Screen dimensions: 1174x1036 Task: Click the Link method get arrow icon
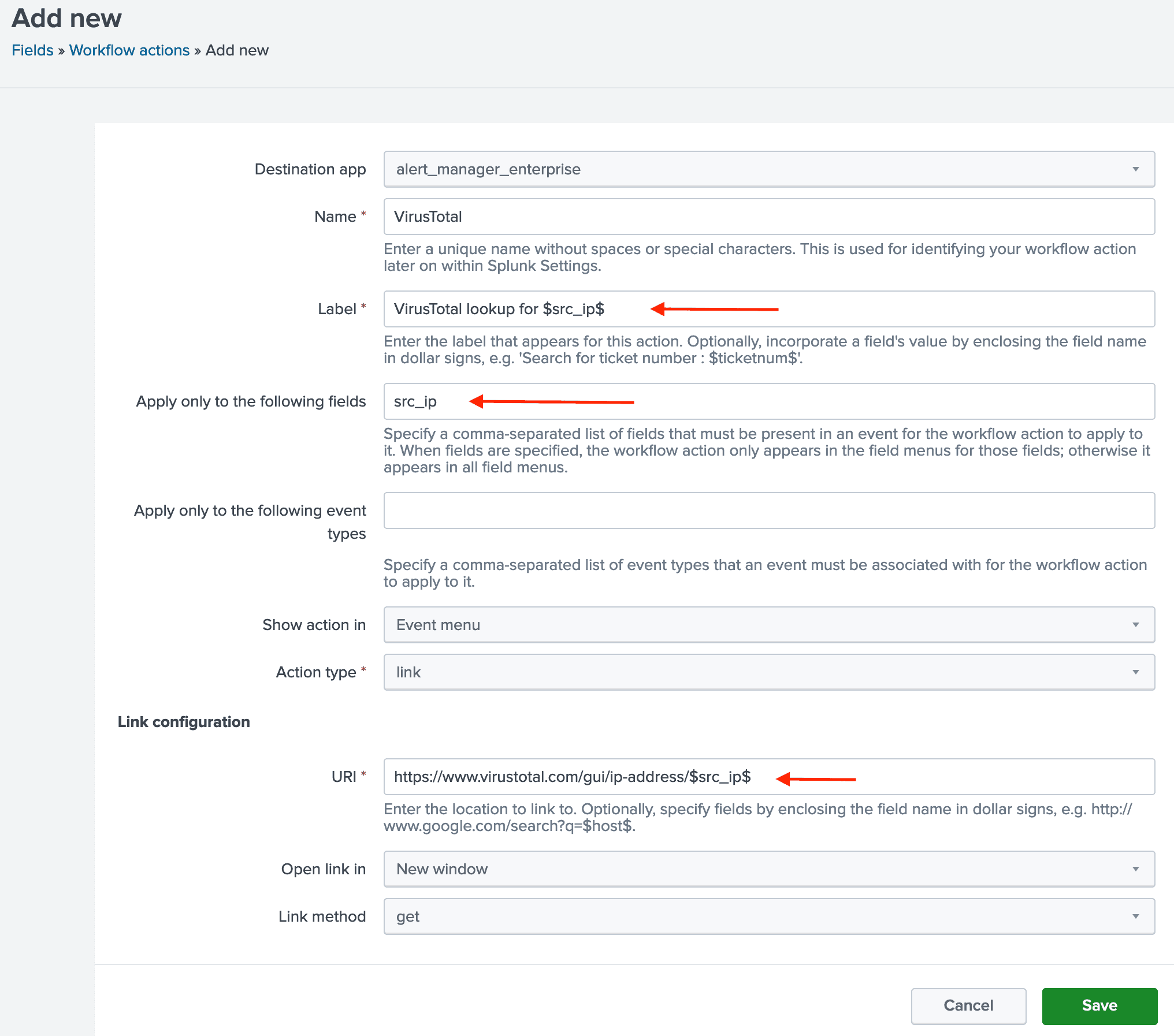pyautogui.click(x=1135, y=916)
